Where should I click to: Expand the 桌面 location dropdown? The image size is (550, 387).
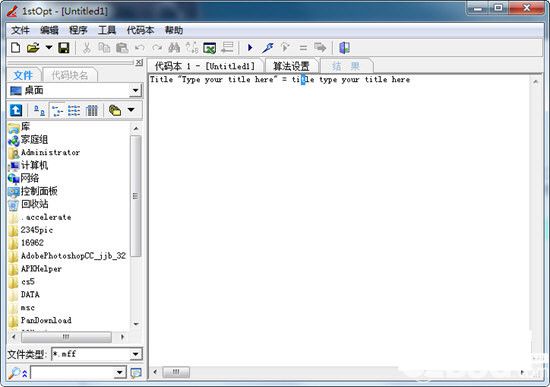pyautogui.click(x=135, y=91)
